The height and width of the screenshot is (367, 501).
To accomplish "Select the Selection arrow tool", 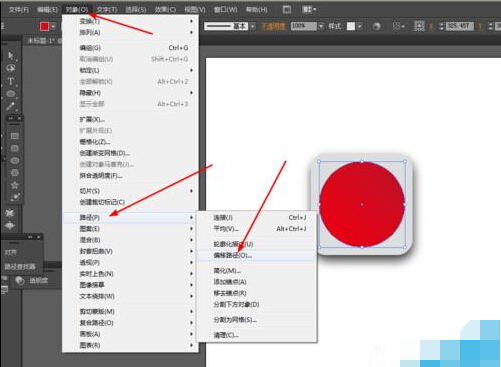I will pos(11,55).
